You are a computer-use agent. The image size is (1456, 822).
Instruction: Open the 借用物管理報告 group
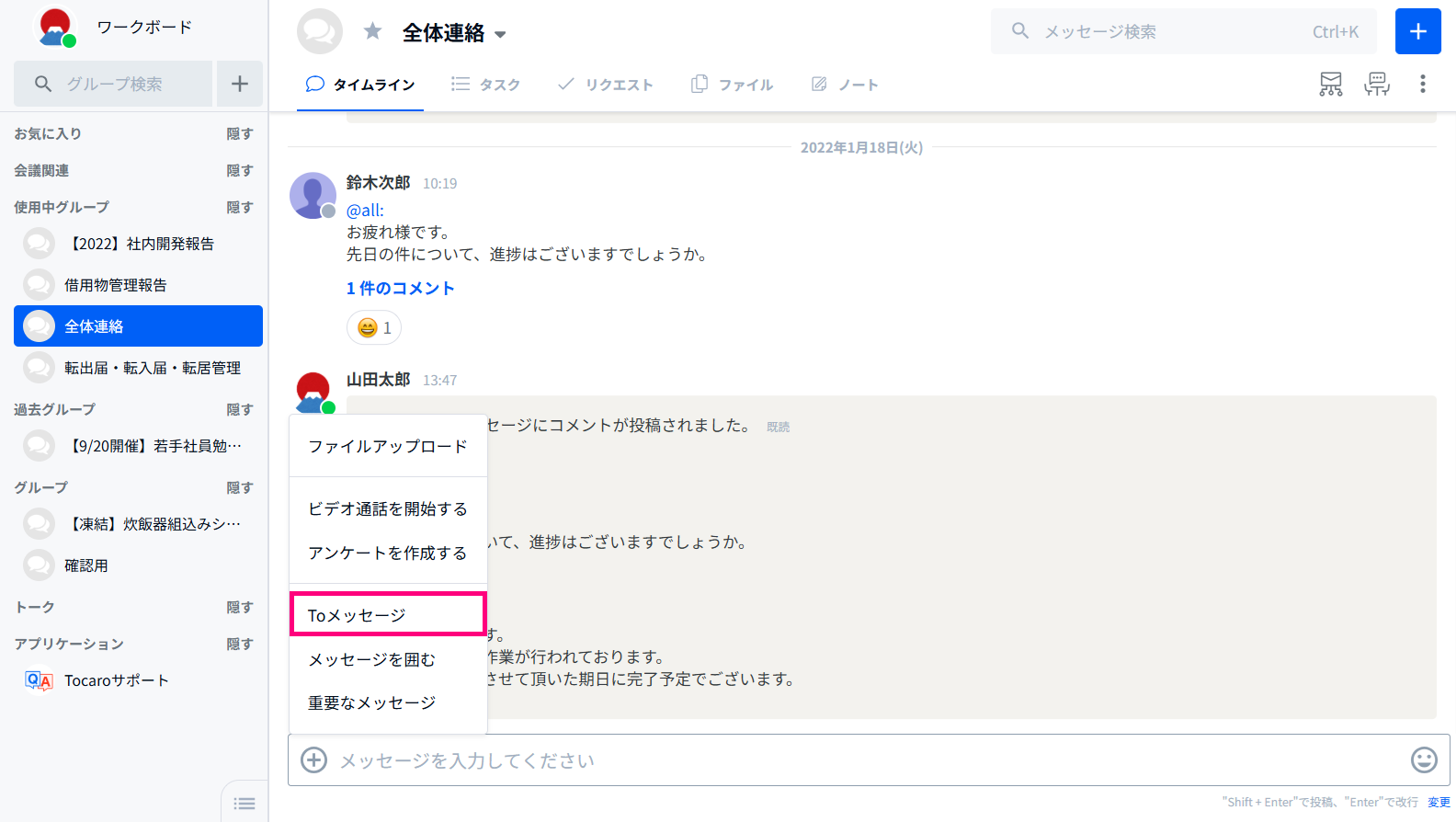(138, 285)
